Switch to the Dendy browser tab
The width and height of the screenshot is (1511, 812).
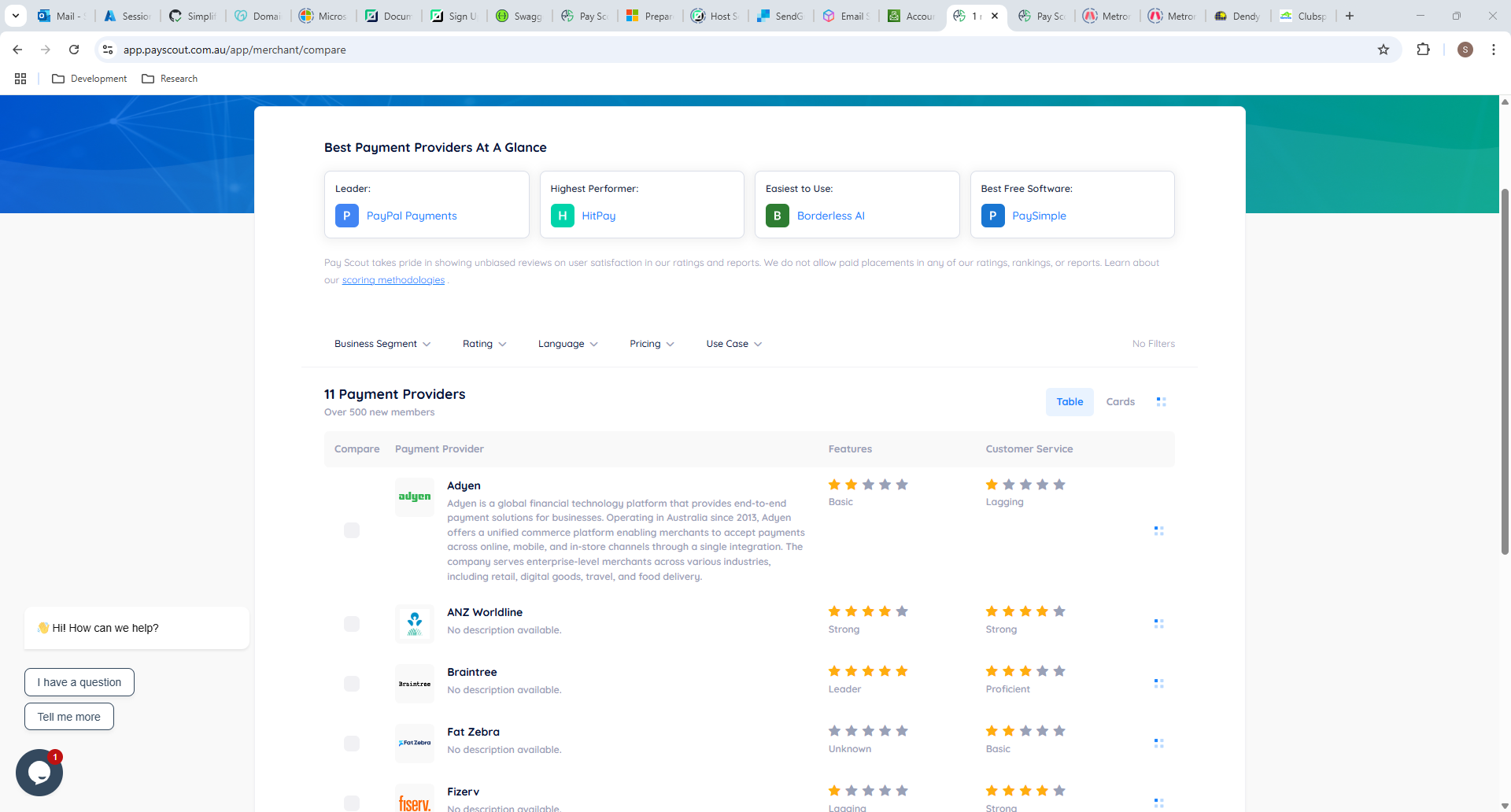[1238, 16]
